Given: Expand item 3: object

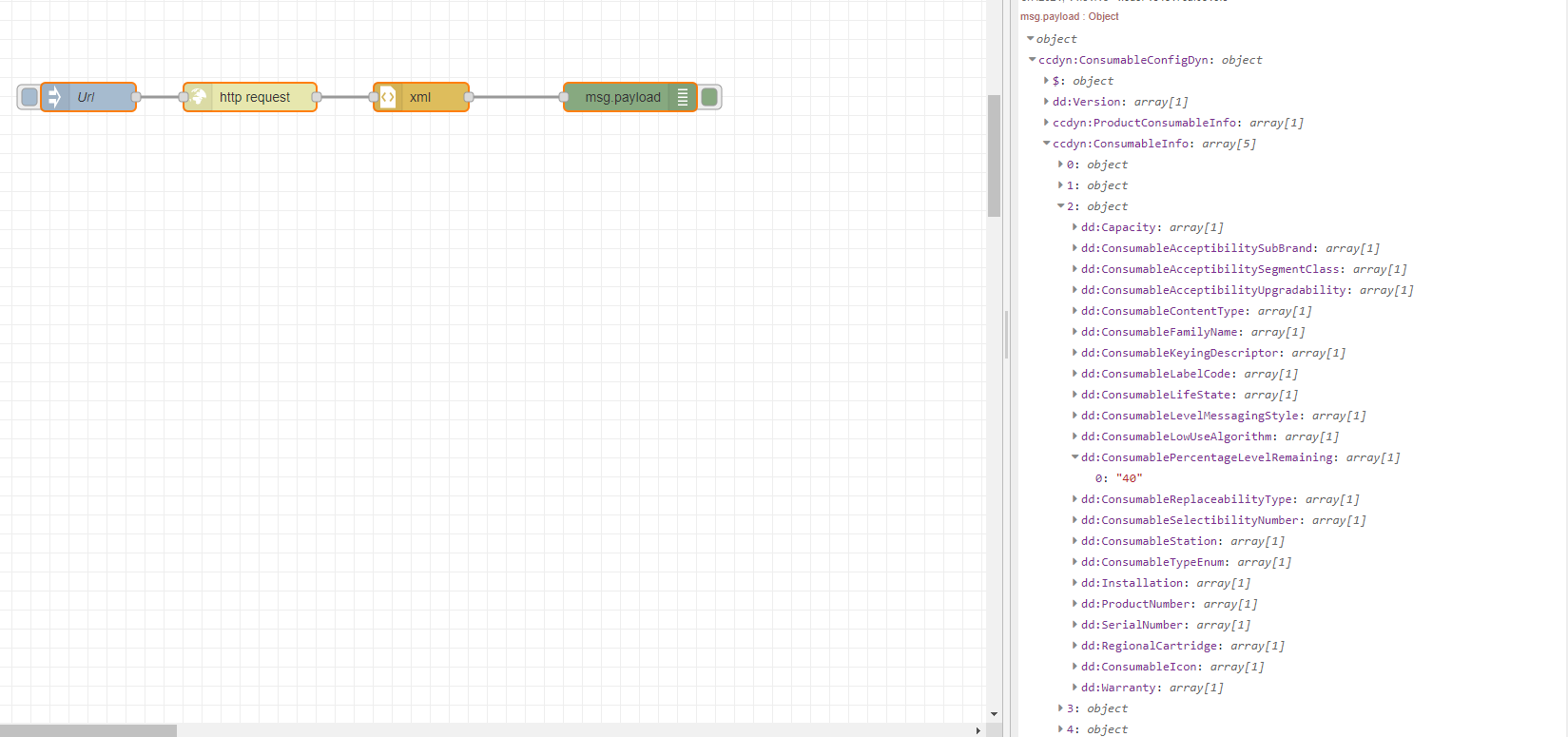Looking at the screenshot, I should [1061, 708].
